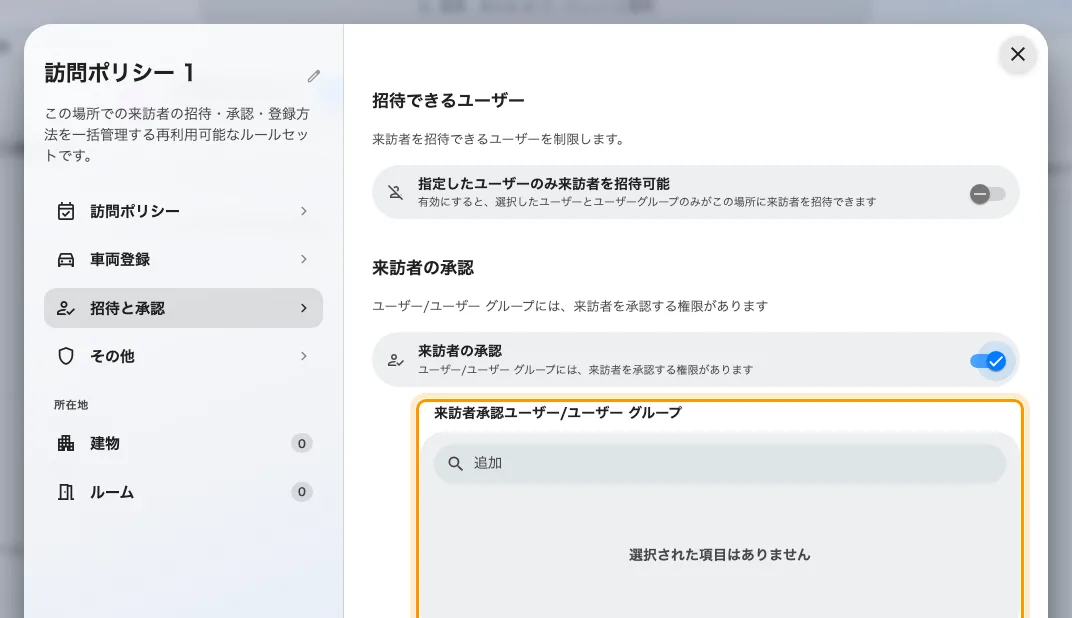The image size is (1072, 618).
Task: Click the 招待できるユーザー heading
Action: point(448,100)
